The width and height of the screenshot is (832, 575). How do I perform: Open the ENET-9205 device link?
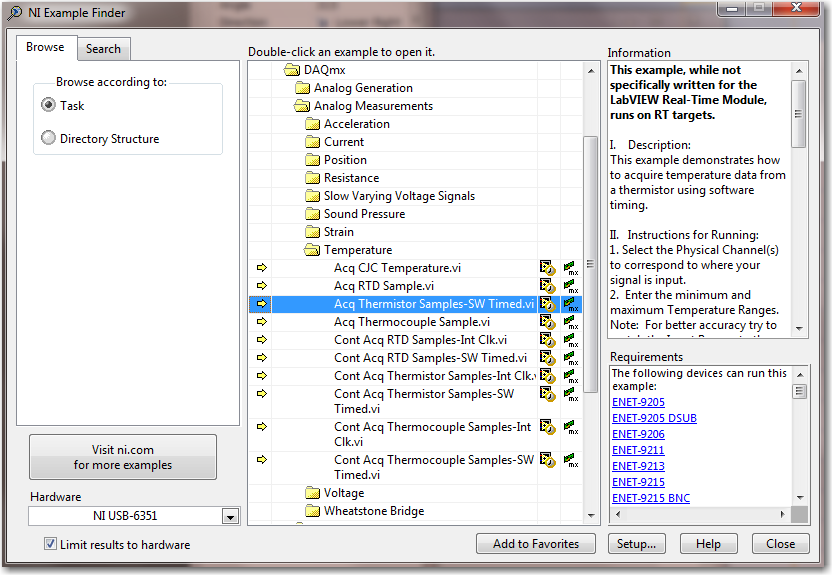(638, 402)
